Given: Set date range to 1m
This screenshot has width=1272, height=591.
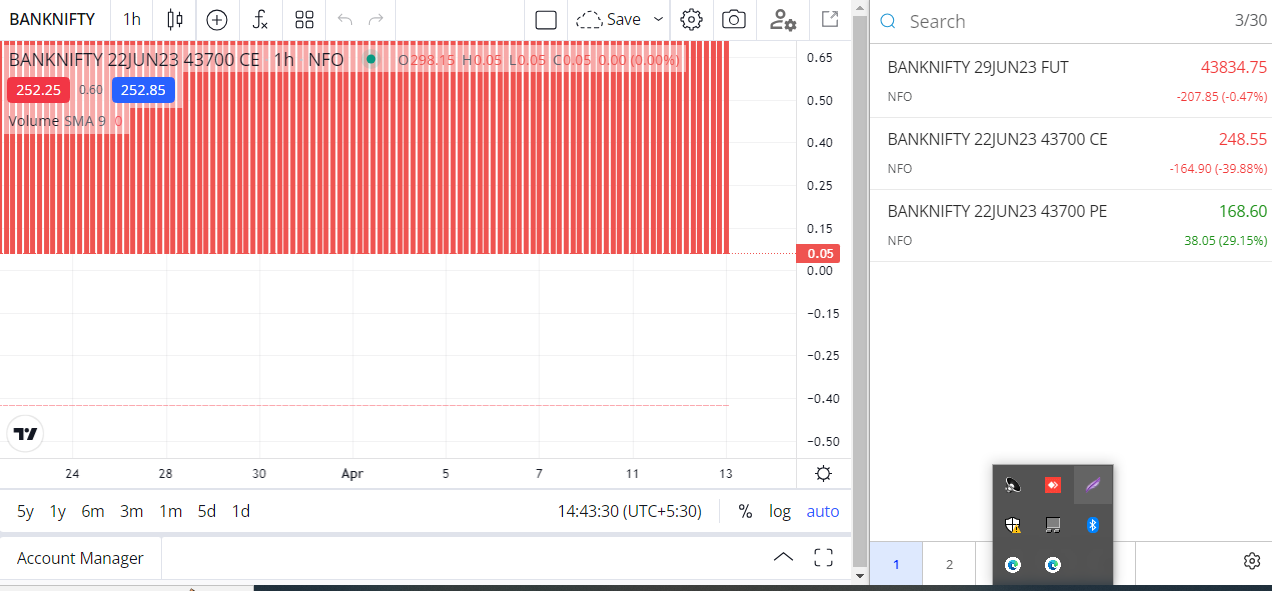Looking at the screenshot, I should coord(171,511).
